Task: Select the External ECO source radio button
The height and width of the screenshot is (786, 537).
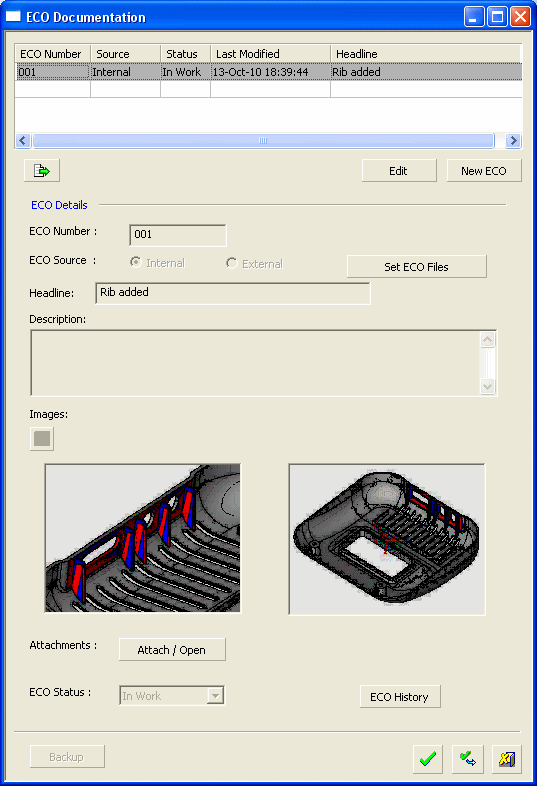Action: pyautogui.click(x=231, y=263)
